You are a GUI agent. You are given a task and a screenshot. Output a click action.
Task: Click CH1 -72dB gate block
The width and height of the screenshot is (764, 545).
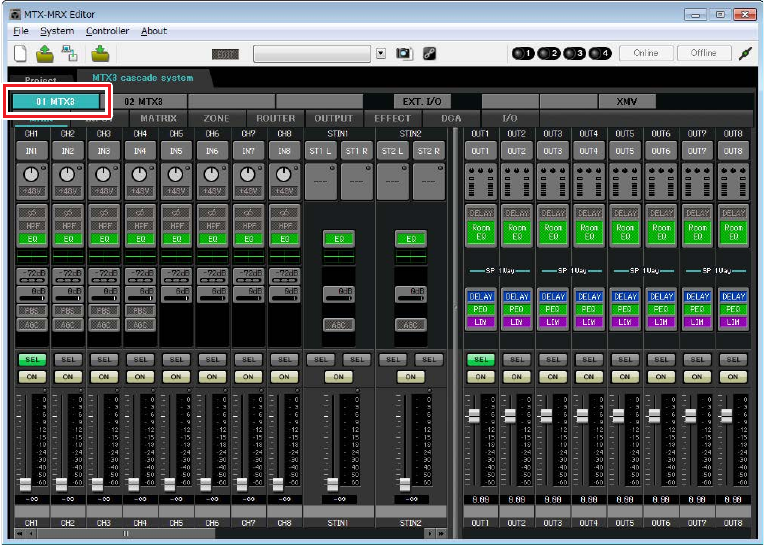coord(32,276)
